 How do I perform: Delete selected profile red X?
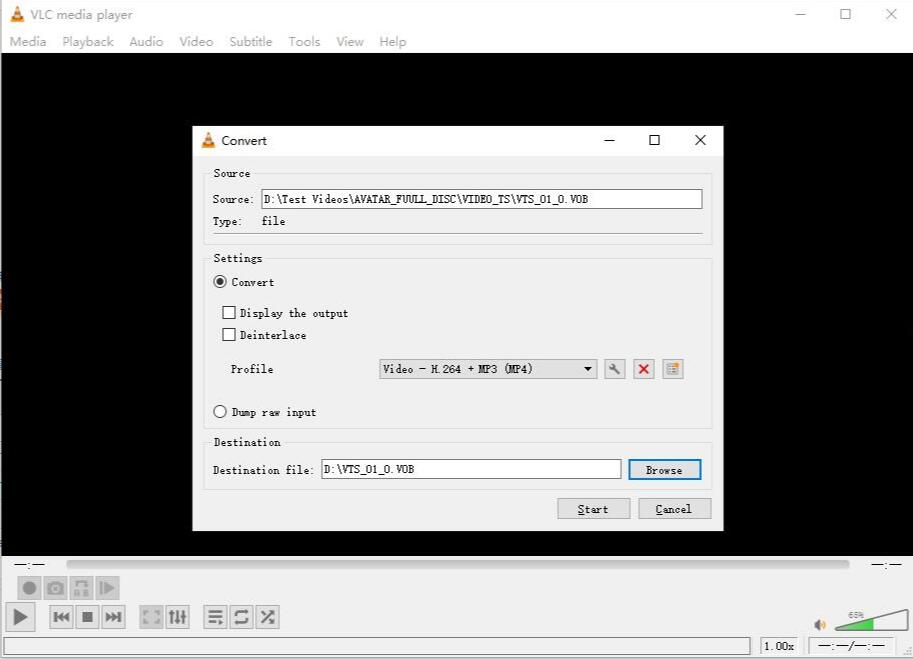tap(643, 369)
